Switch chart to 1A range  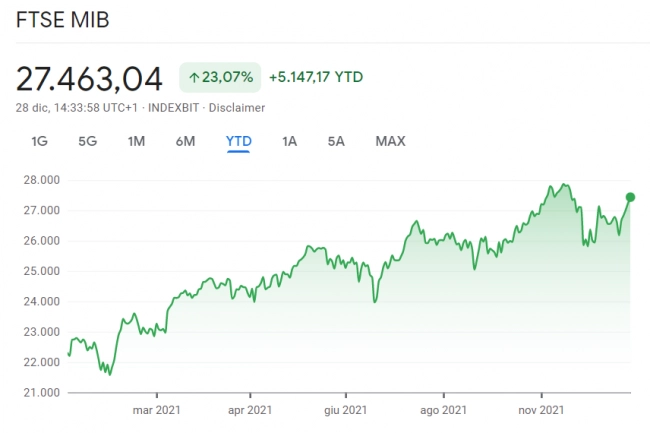(289, 141)
